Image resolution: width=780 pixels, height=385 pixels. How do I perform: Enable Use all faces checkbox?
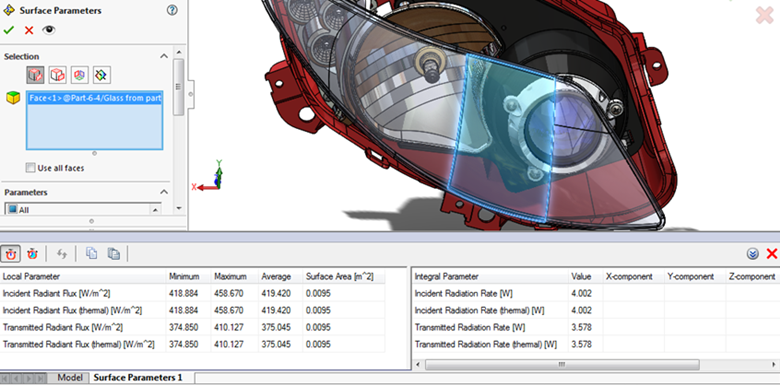click(31, 168)
